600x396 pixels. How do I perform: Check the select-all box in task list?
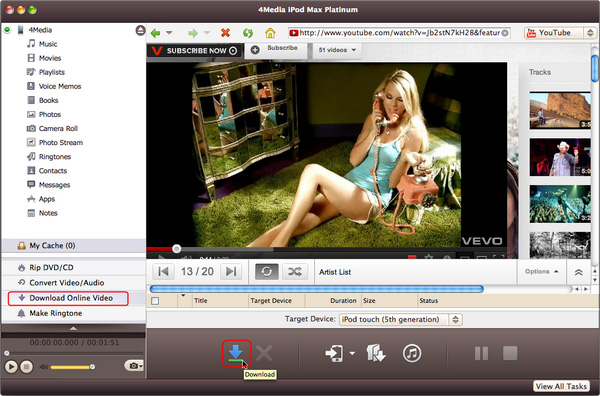tap(155, 301)
